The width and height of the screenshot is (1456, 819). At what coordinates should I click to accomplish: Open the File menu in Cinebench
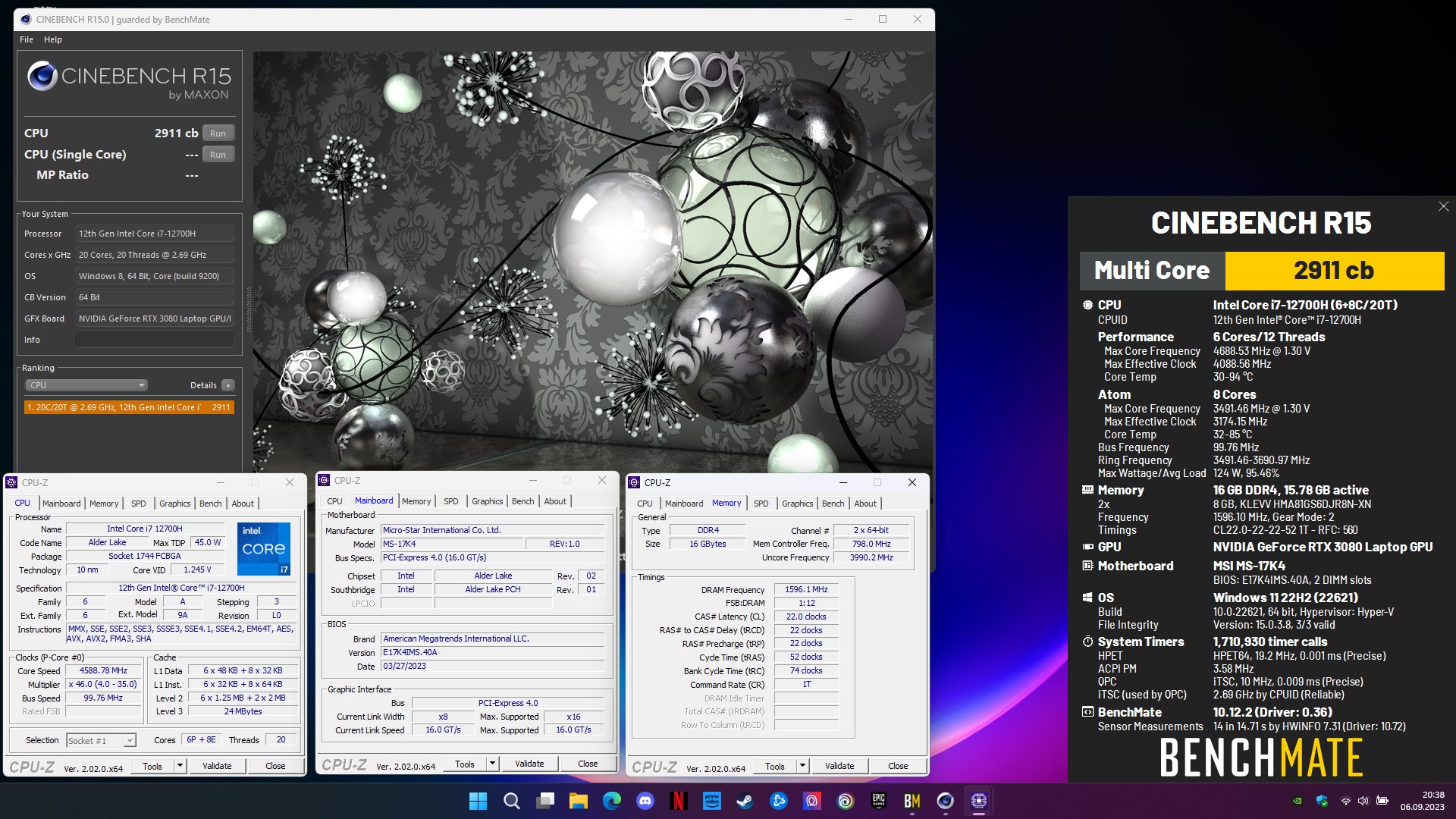pyautogui.click(x=27, y=39)
